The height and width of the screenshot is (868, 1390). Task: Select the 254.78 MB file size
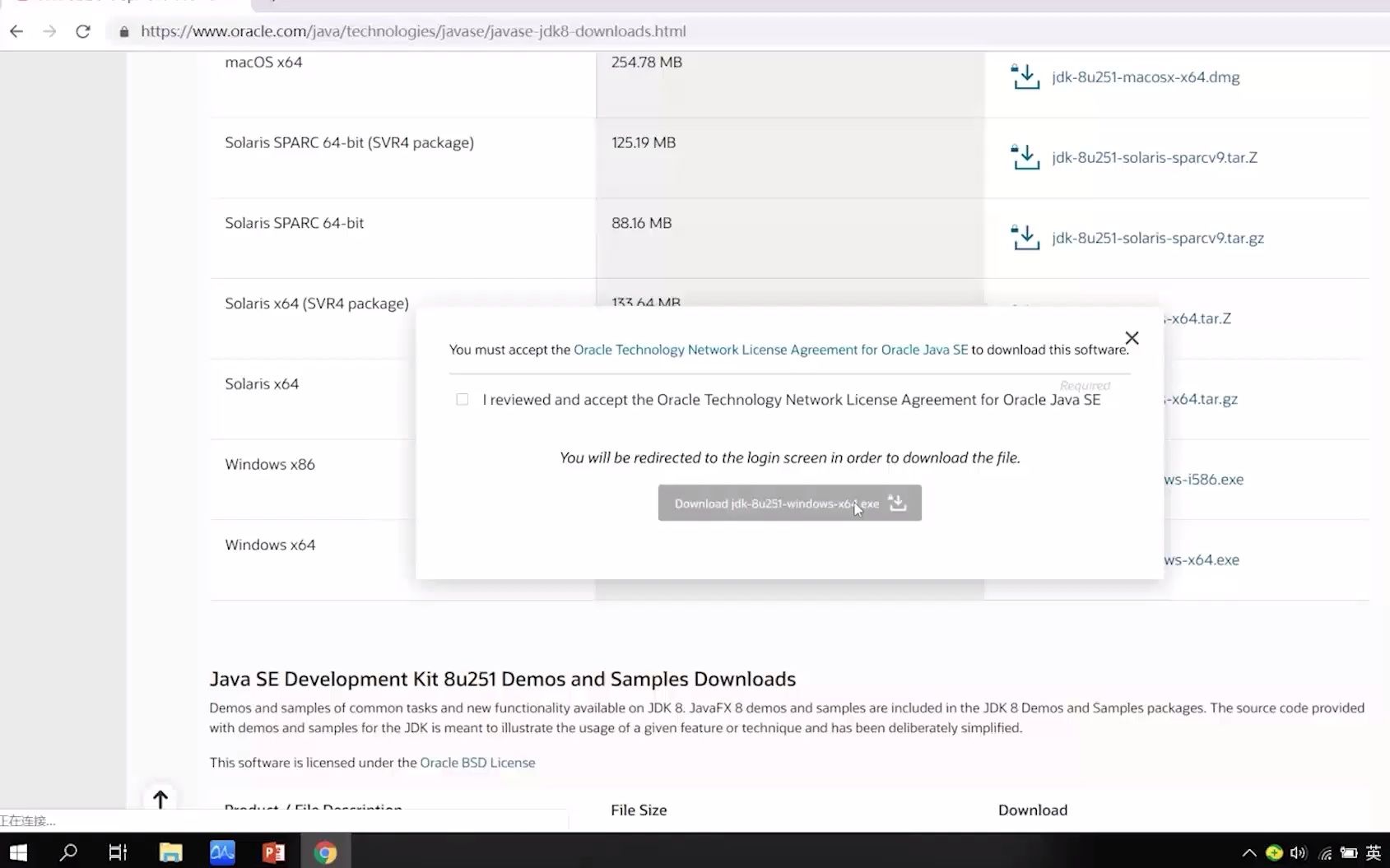tap(647, 63)
